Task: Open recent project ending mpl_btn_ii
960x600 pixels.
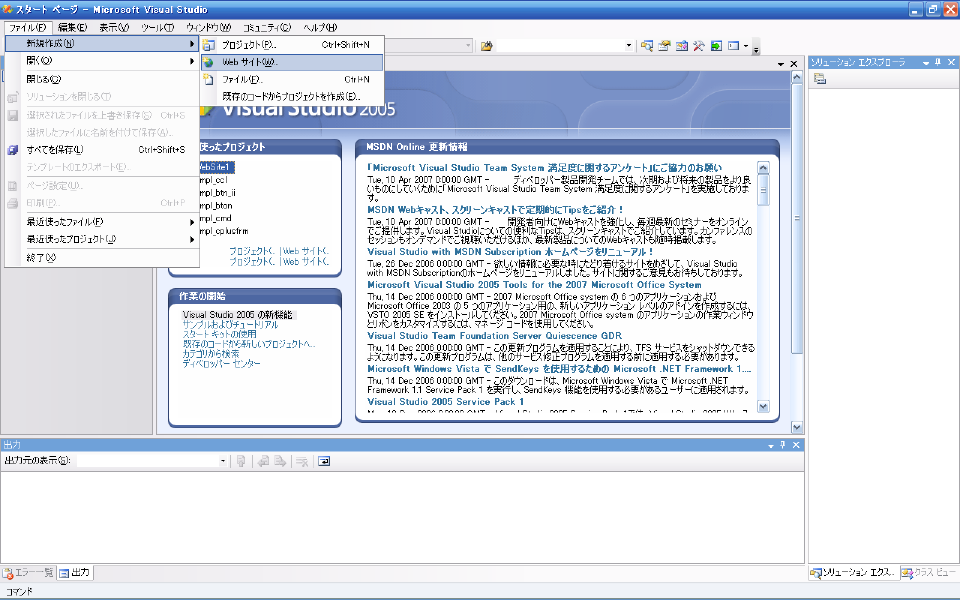Action: [x=218, y=192]
